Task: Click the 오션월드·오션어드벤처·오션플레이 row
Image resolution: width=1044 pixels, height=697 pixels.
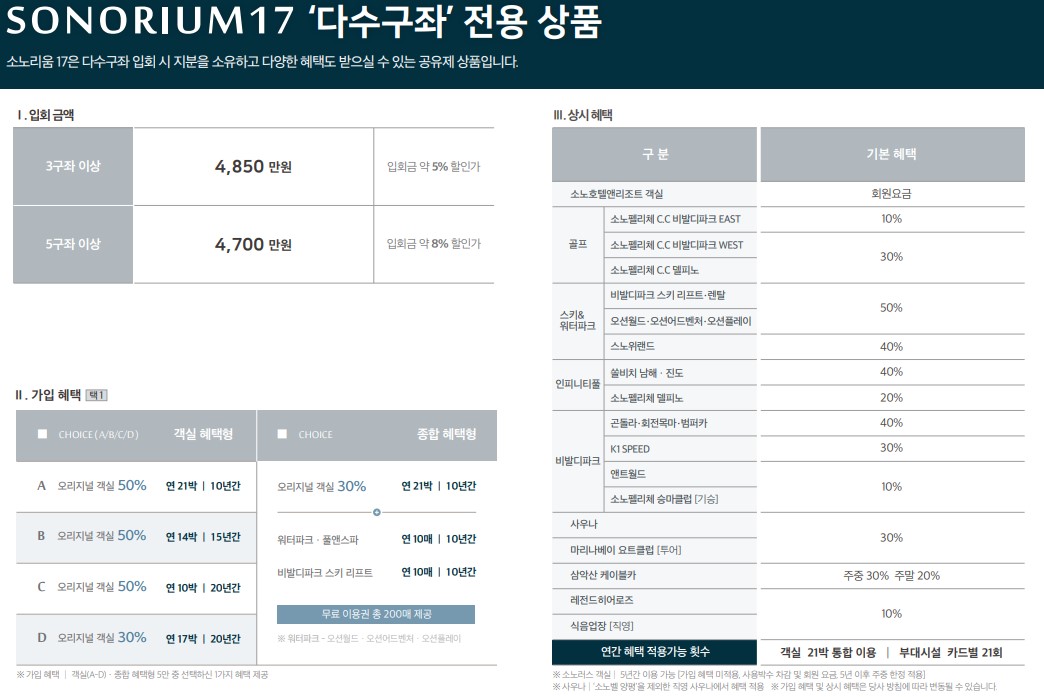Action: coord(680,321)
